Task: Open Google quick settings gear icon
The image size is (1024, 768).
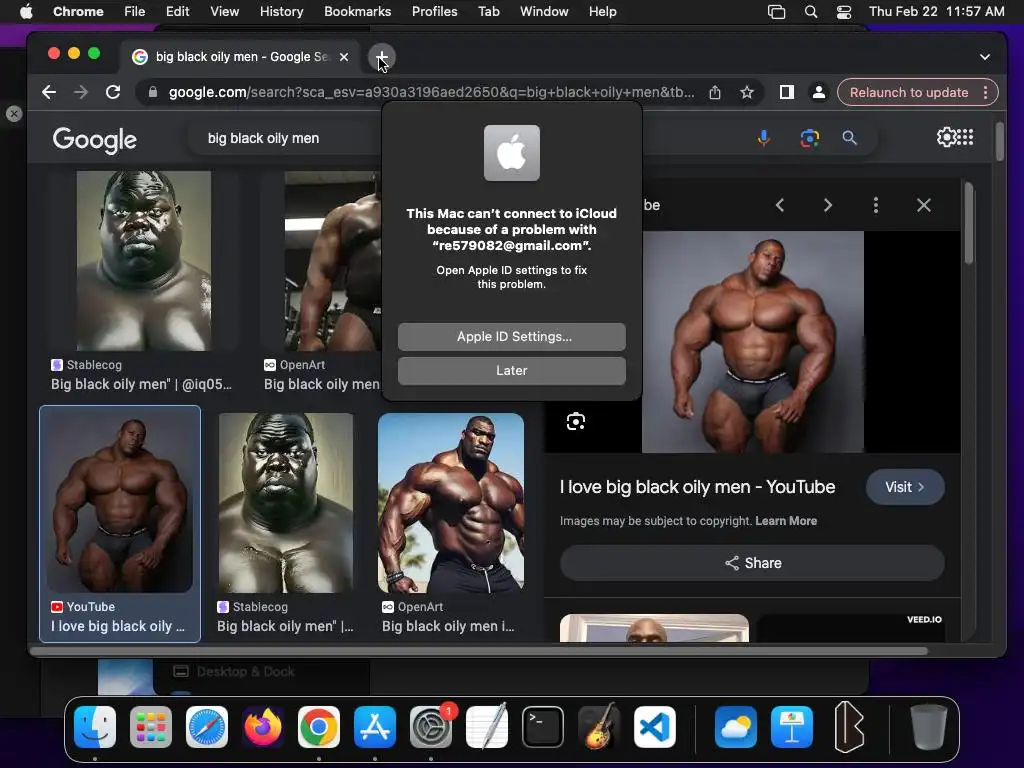Action: (946, 137)
